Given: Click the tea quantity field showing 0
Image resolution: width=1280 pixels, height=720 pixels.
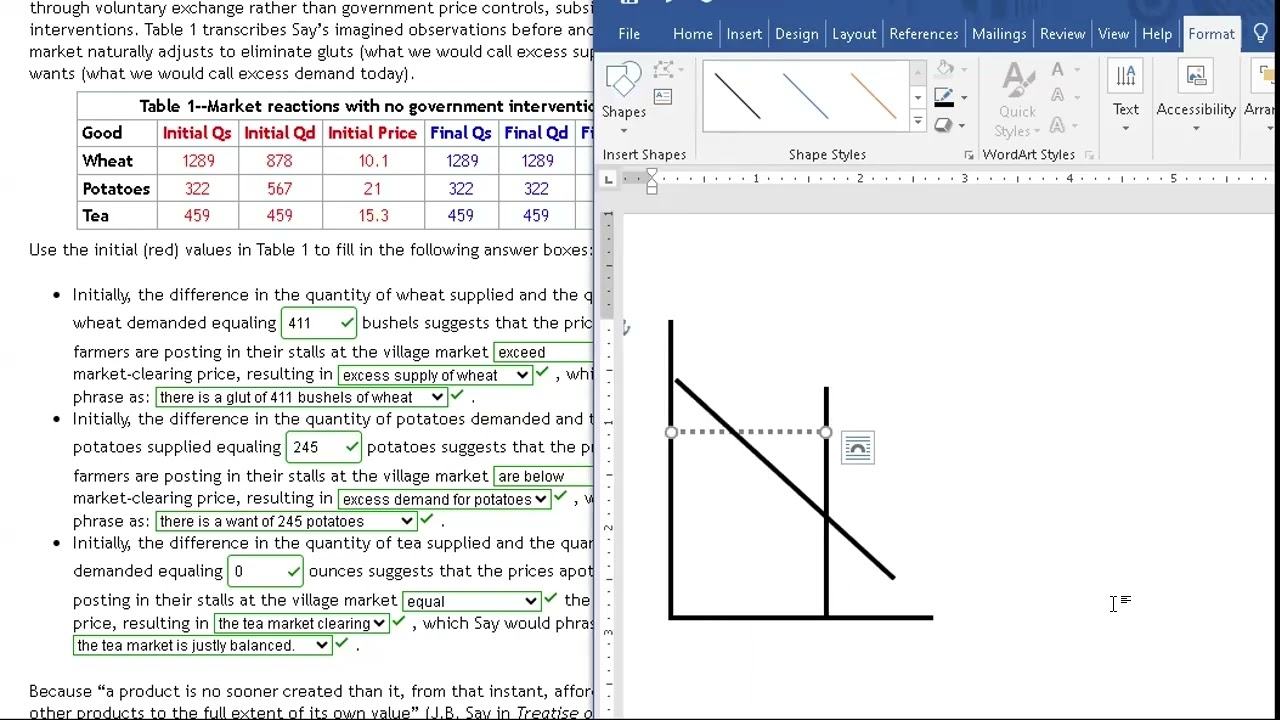Looking at the screenshot, I should 265,571.
